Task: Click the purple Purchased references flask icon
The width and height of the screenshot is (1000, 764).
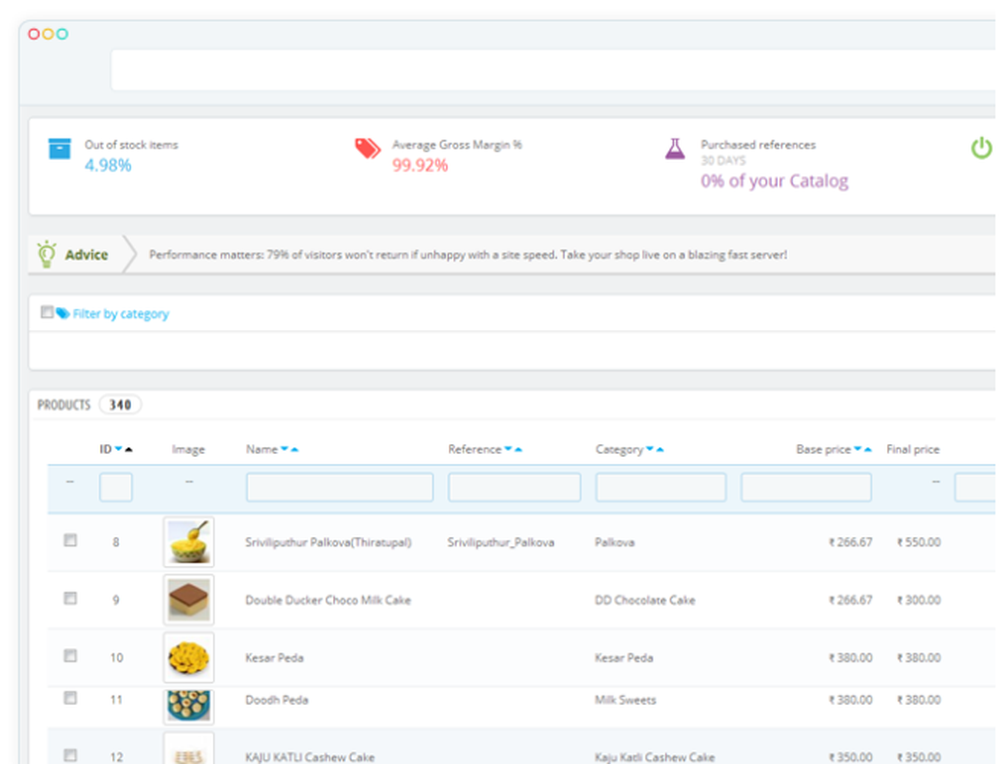Action: coord(676,148)
